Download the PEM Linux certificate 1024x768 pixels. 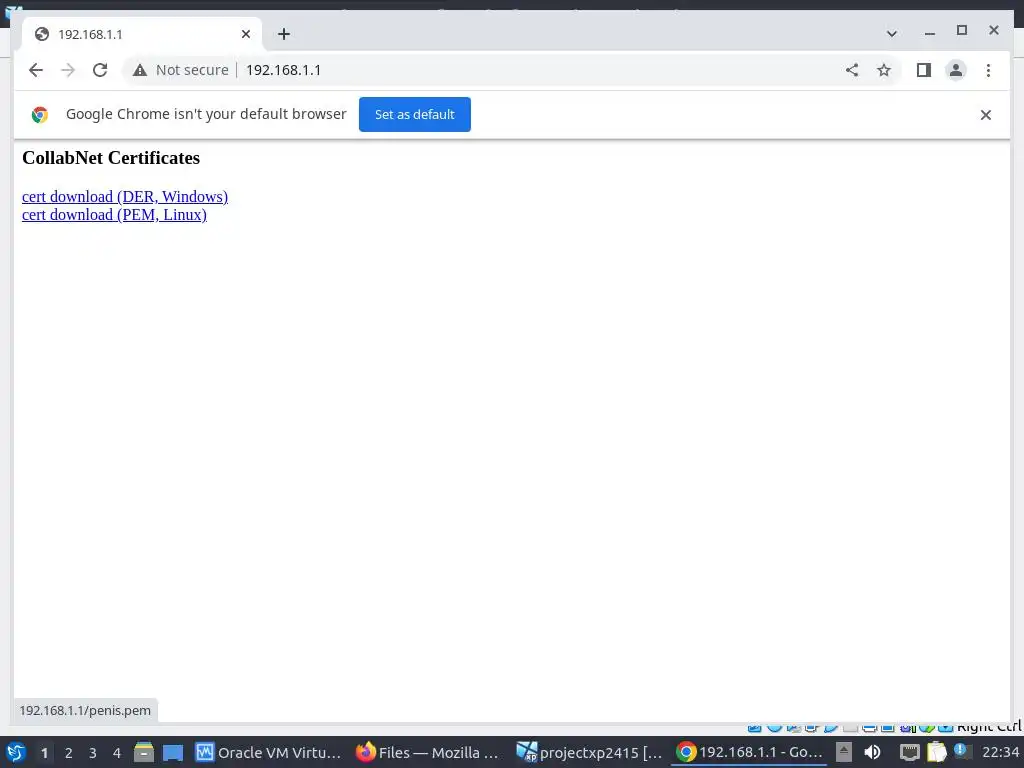pyautogui.click(x=114, y=215)
